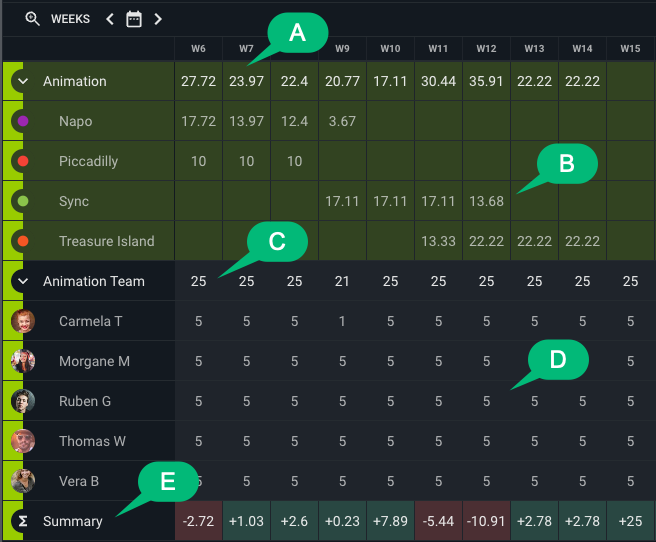Go to next weeks with right arrow

158,18
